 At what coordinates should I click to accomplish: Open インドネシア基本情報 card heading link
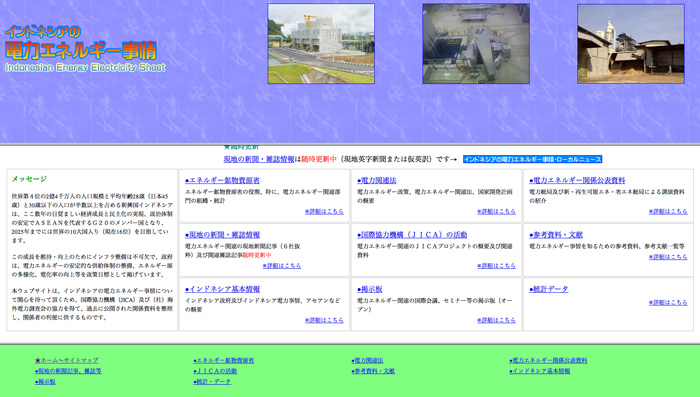tap(222, 289)
